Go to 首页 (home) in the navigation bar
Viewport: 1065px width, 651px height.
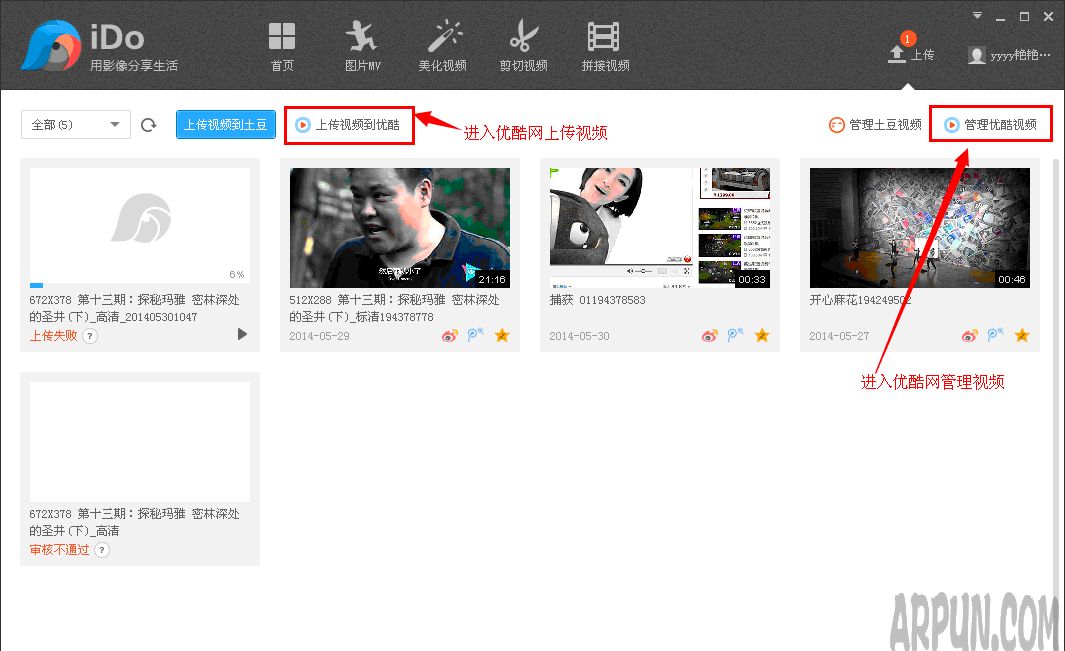[x=281, y=44]
